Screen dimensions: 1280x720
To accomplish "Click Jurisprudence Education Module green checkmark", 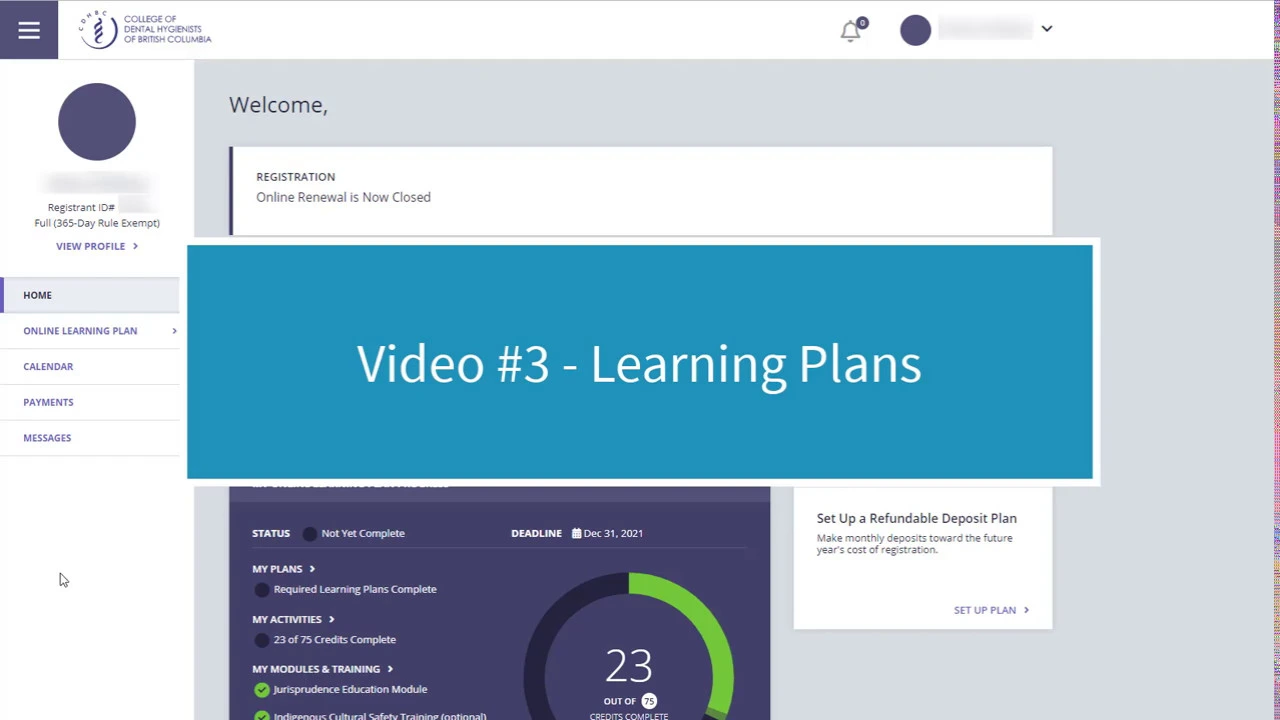I will 262,689.
